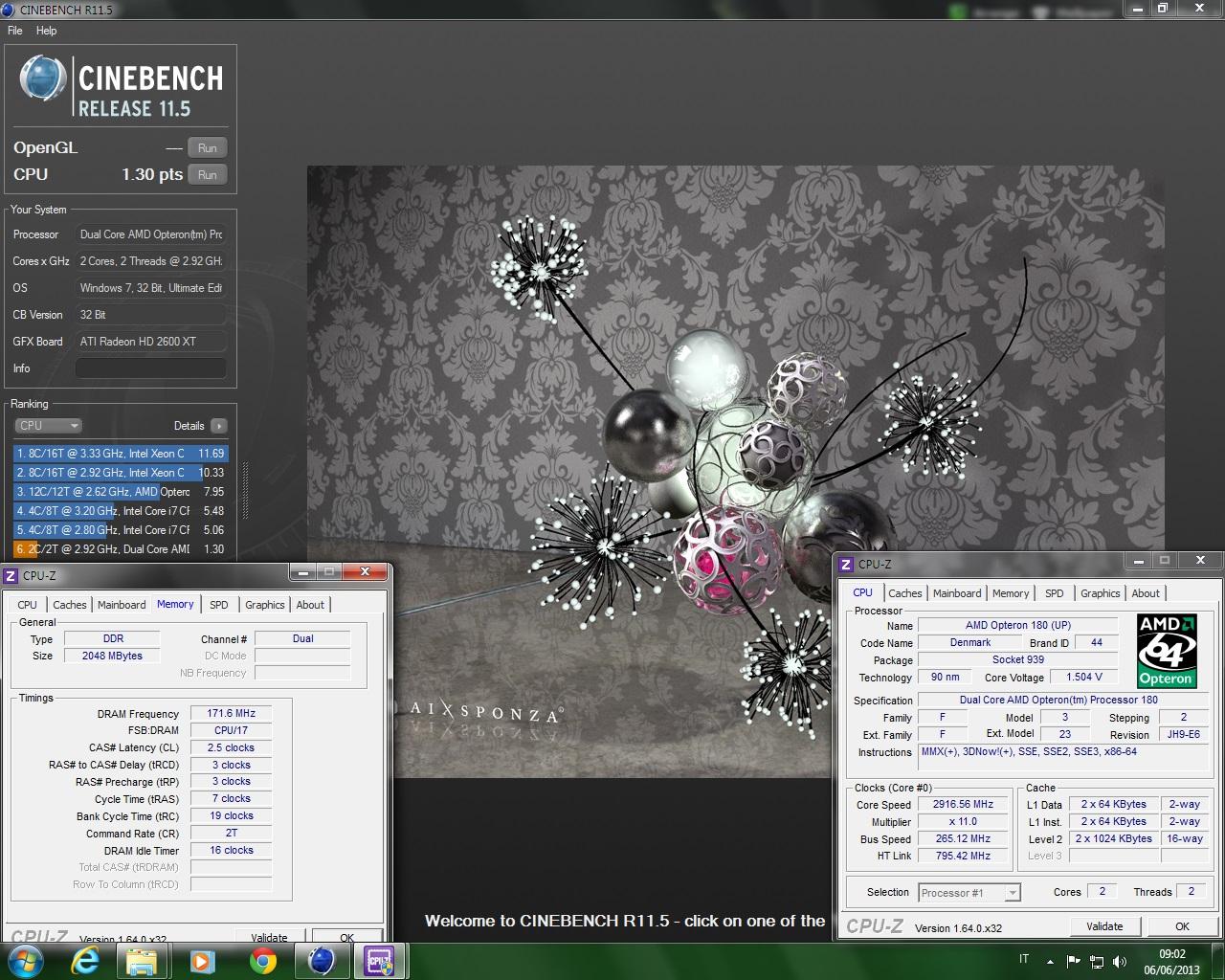
Task: Open Google Chrome from taskbar
Action: tap(262, 962)
